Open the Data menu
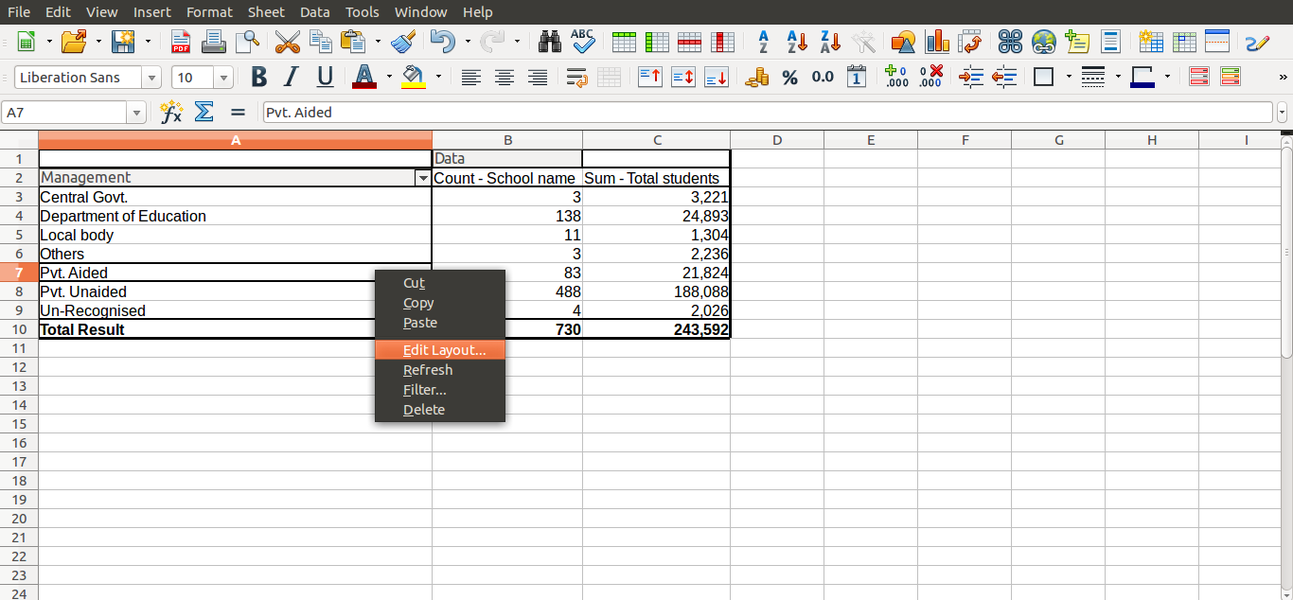The height and width of the screenshot is (600, 1293). (x=314, y=12)
